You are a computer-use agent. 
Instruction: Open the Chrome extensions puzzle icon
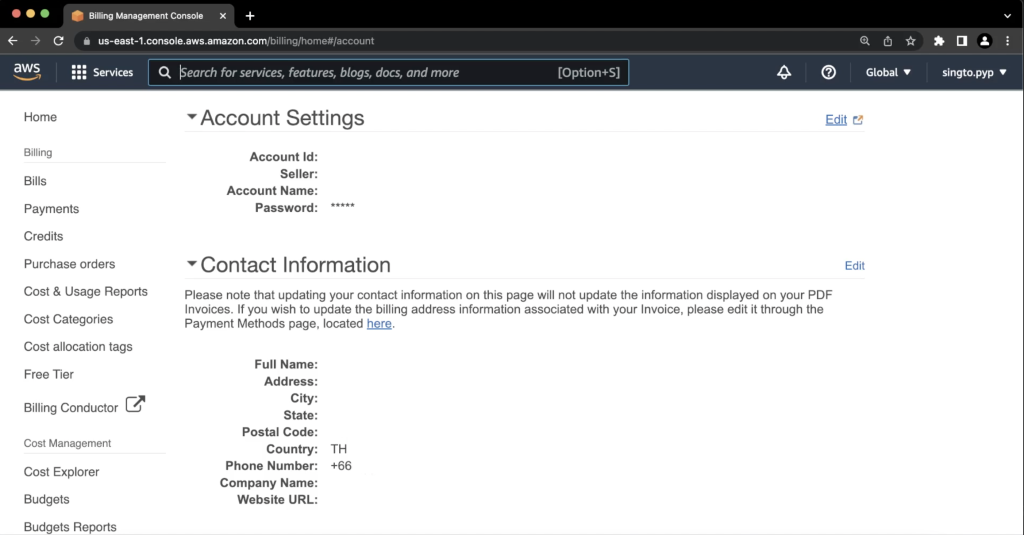[x=938, y=41]
